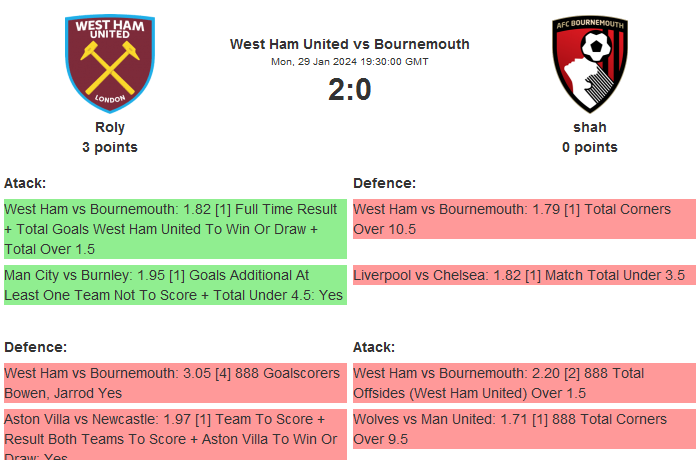Screen dimensions: 700x460
Task: Select the Total Offsides Over 1.5 bet
Action: click(523, 383)
